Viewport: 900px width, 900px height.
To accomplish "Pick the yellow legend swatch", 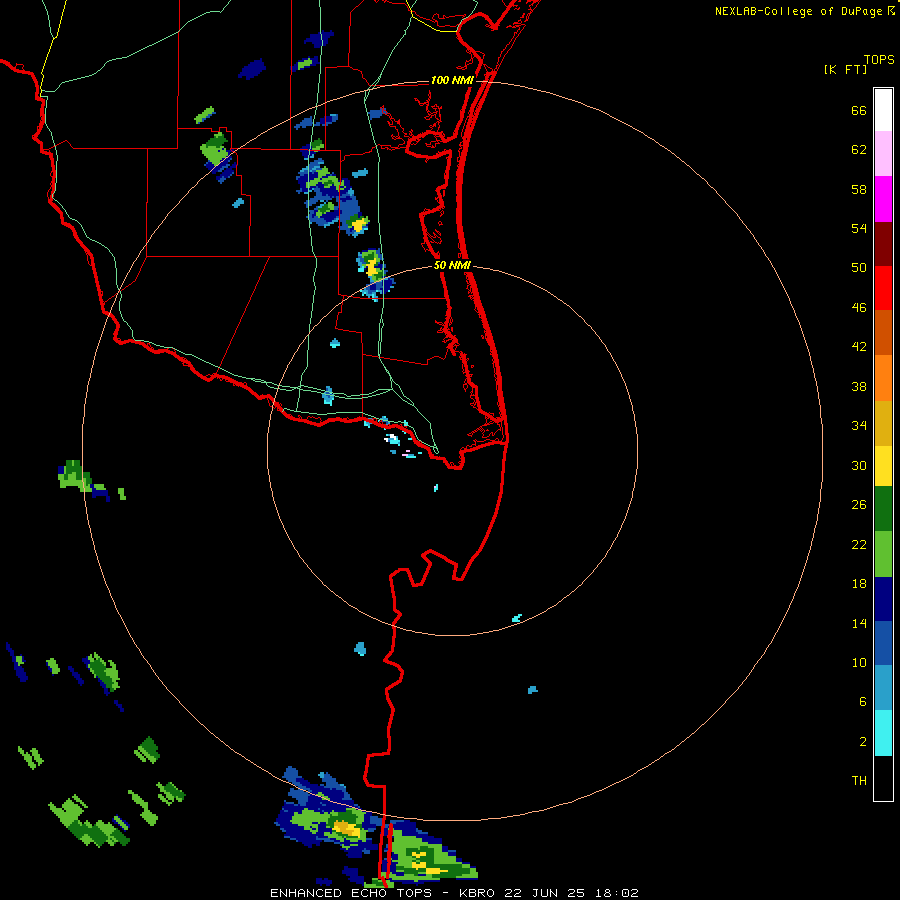I will click(883, 466).
